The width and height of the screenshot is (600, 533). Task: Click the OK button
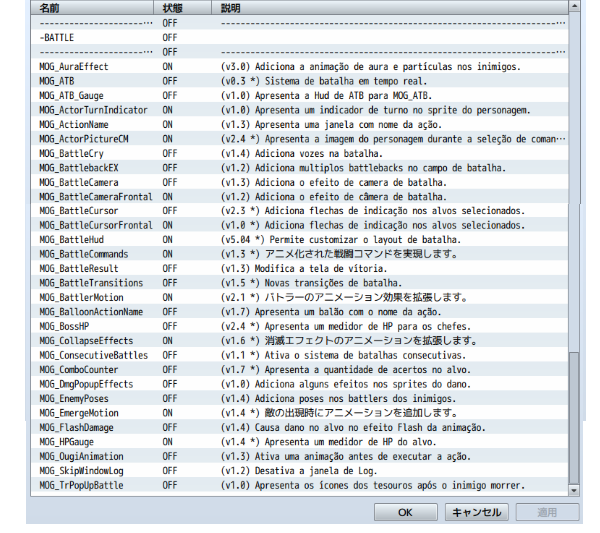point(405,512)
